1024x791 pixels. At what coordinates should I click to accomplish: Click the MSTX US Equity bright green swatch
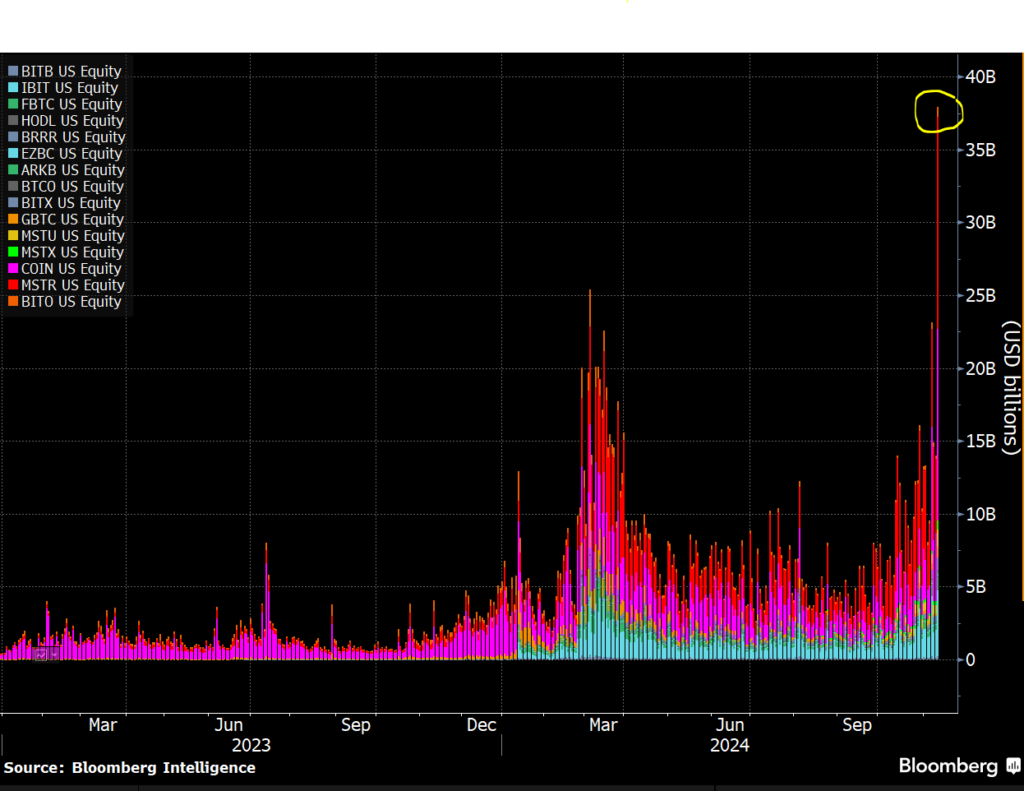click(13, 252)
